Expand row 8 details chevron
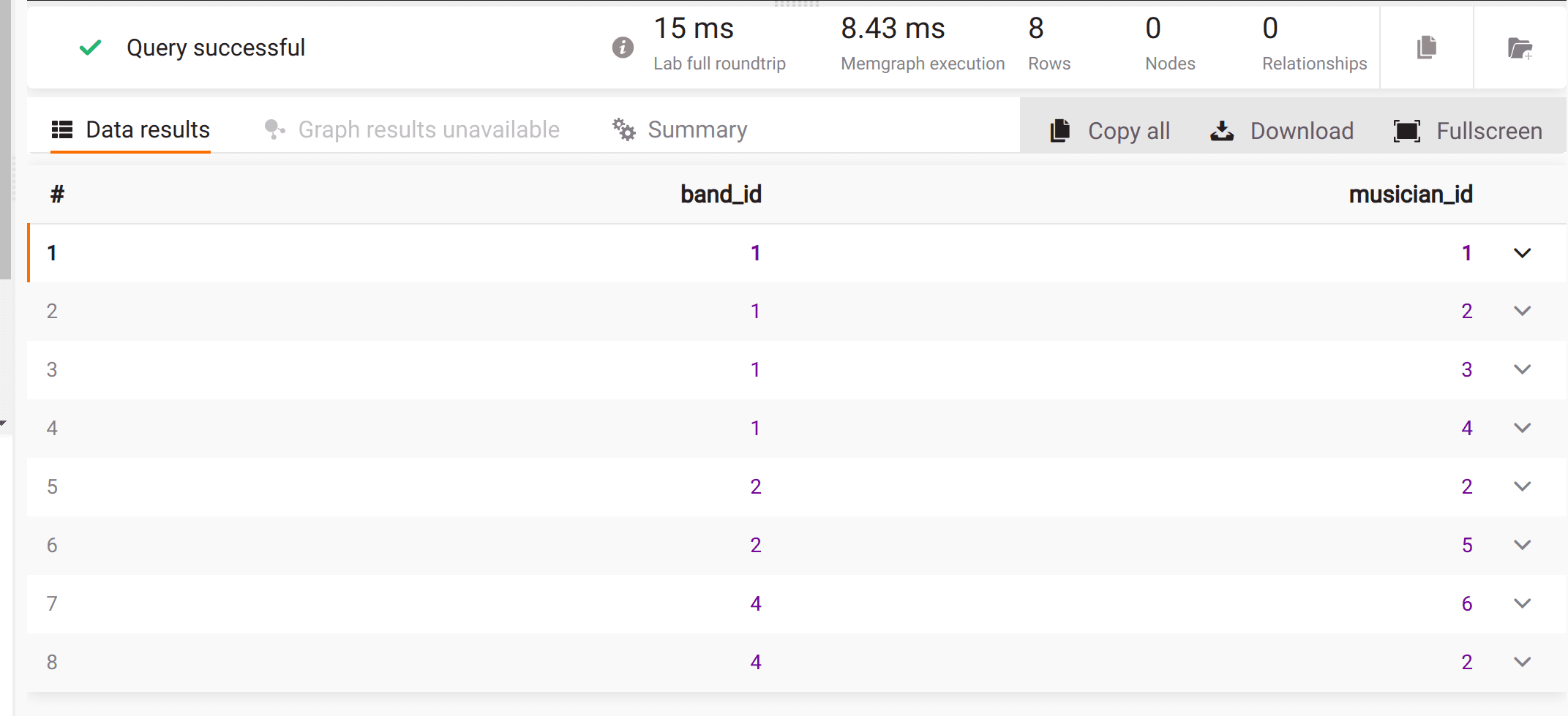1568x716 pixels. pos(1522,662)
